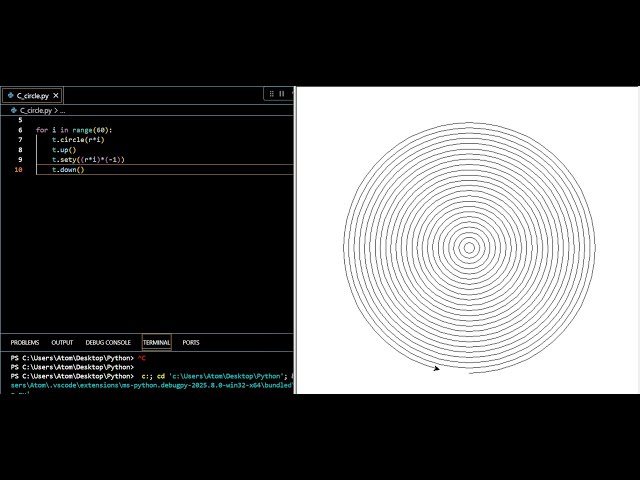
Task: Click the debug toolbar drag handle
Action: tap(271, 94)
